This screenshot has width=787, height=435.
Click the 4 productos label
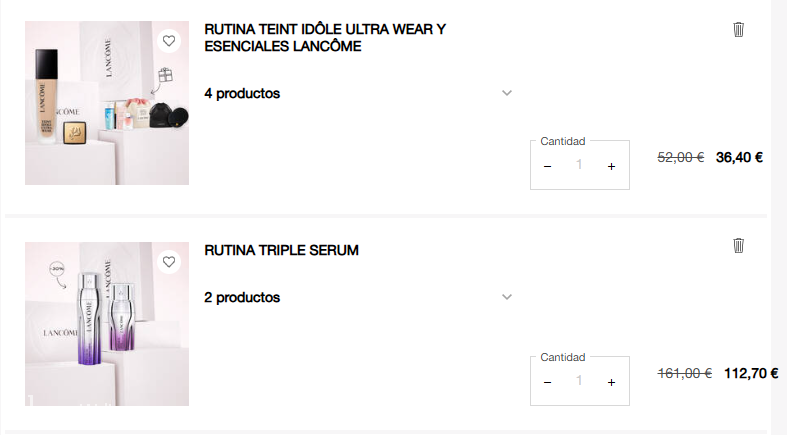coord(242,93)
